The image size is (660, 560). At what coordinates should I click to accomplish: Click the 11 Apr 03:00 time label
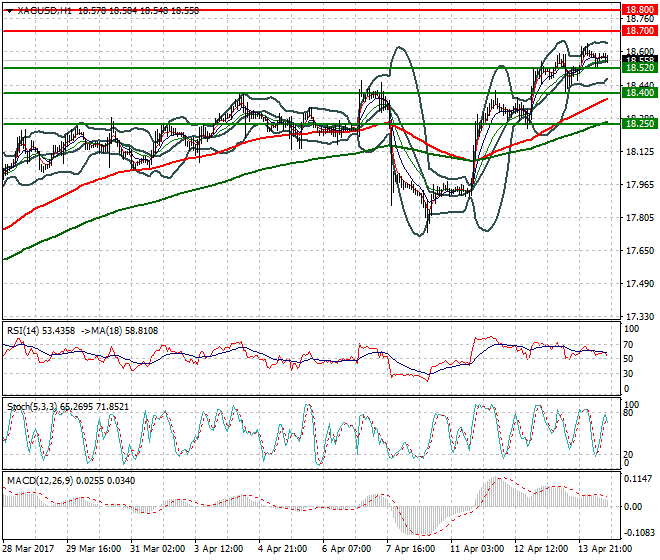(x=477, y=549)
